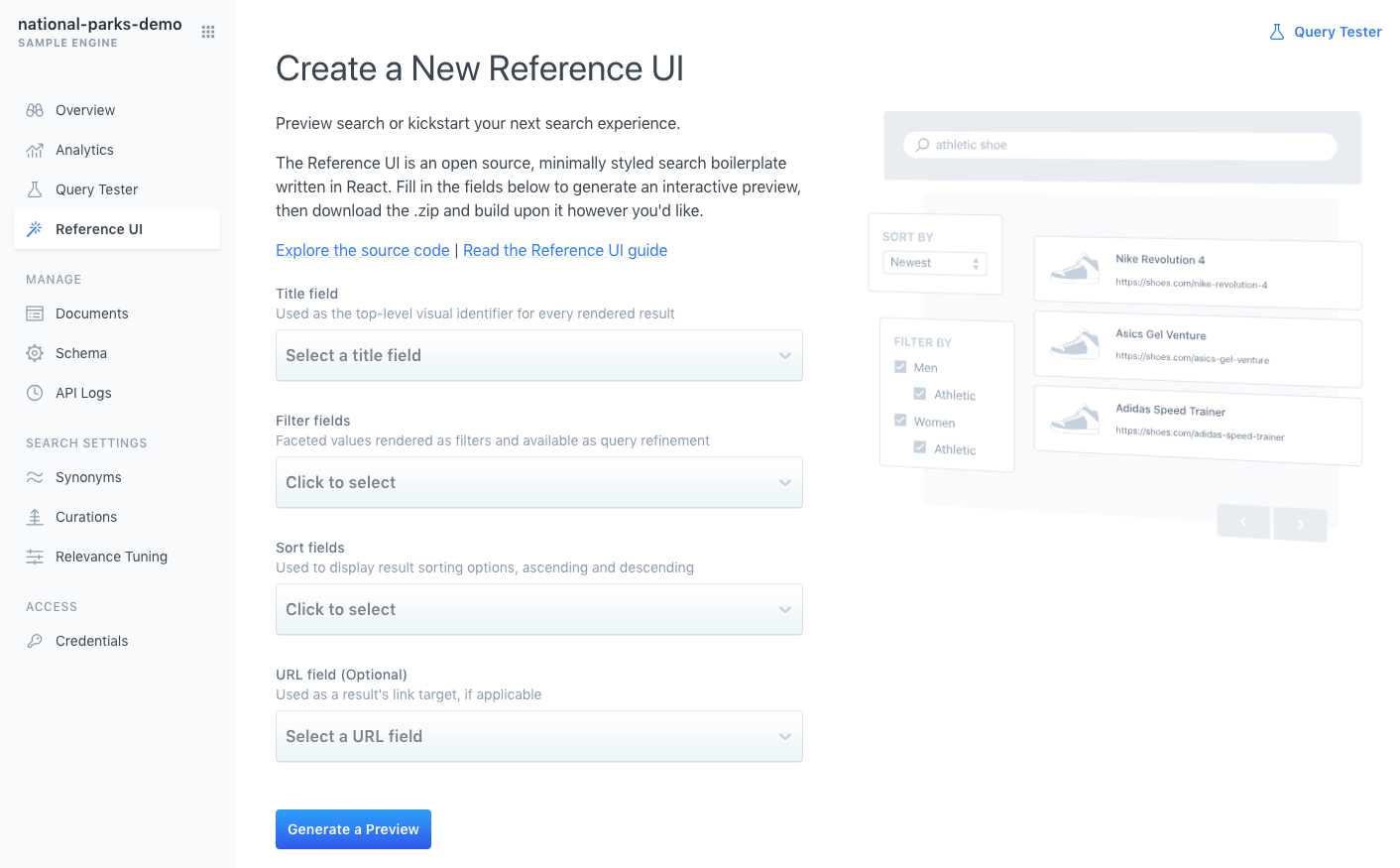This screenshot has width=1400, height=868.
Task: Open the Sort fields dropdown
Action: [x=538, y=609]
